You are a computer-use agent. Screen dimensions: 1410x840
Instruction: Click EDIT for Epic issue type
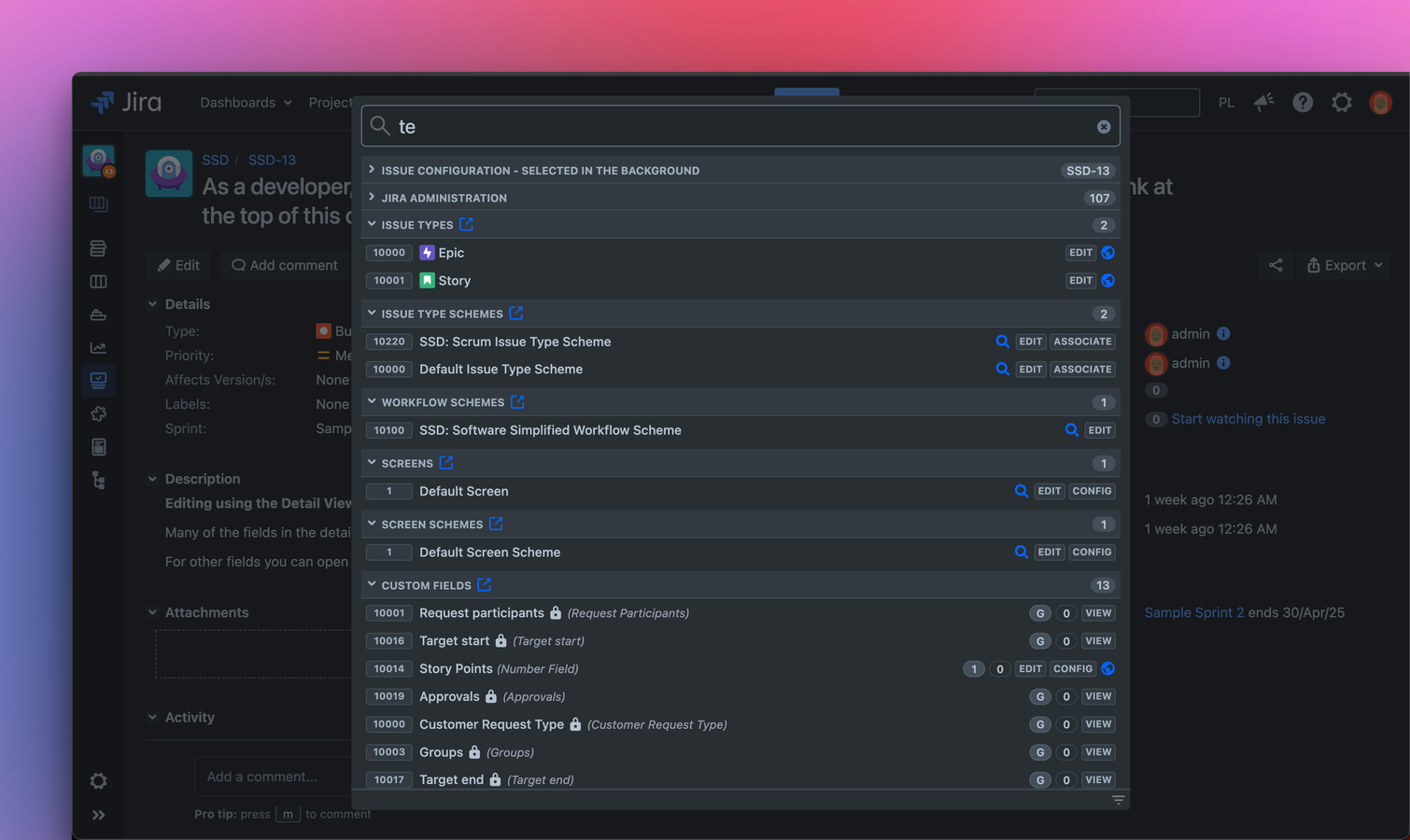point(1080,253)
